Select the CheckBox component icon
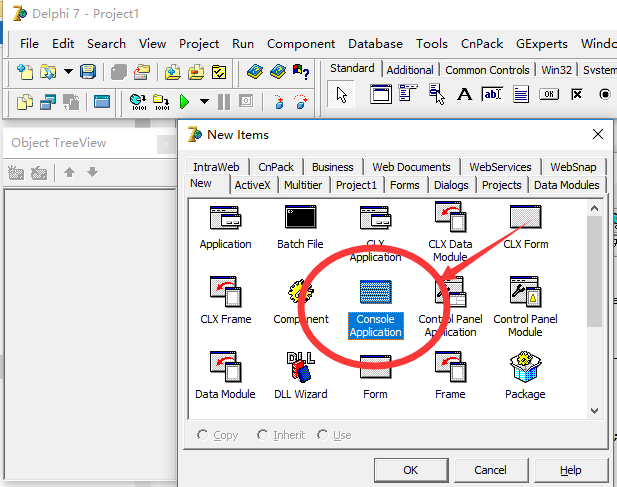The width and height of the screenshot is (617, 487). (x=577, y=94)
